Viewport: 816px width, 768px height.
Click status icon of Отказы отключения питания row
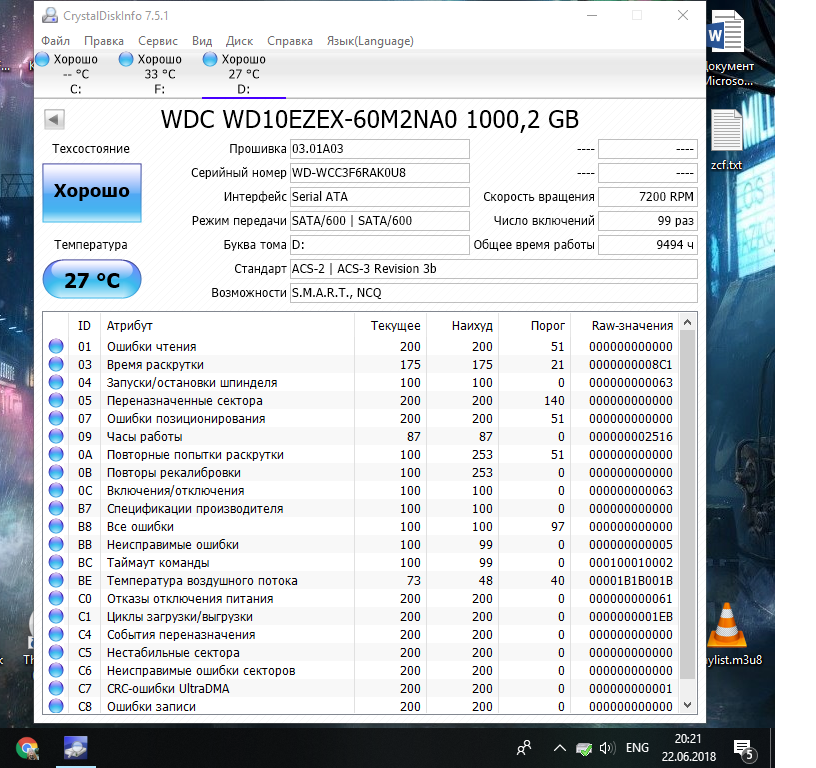click(x=56, y=598)
